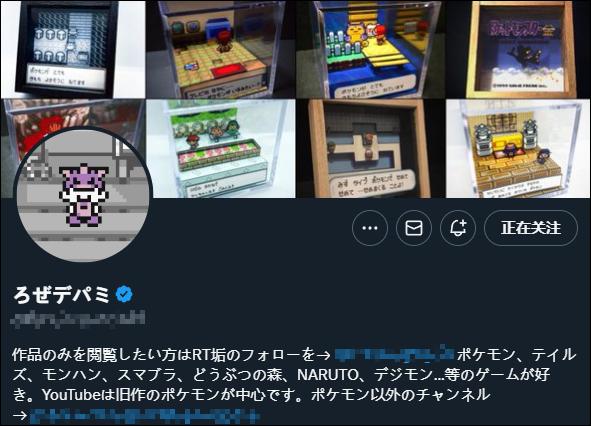Screen dimensions: 591x426
Task: Toggle the 正在关注 following button
Action: coord(531,228)
